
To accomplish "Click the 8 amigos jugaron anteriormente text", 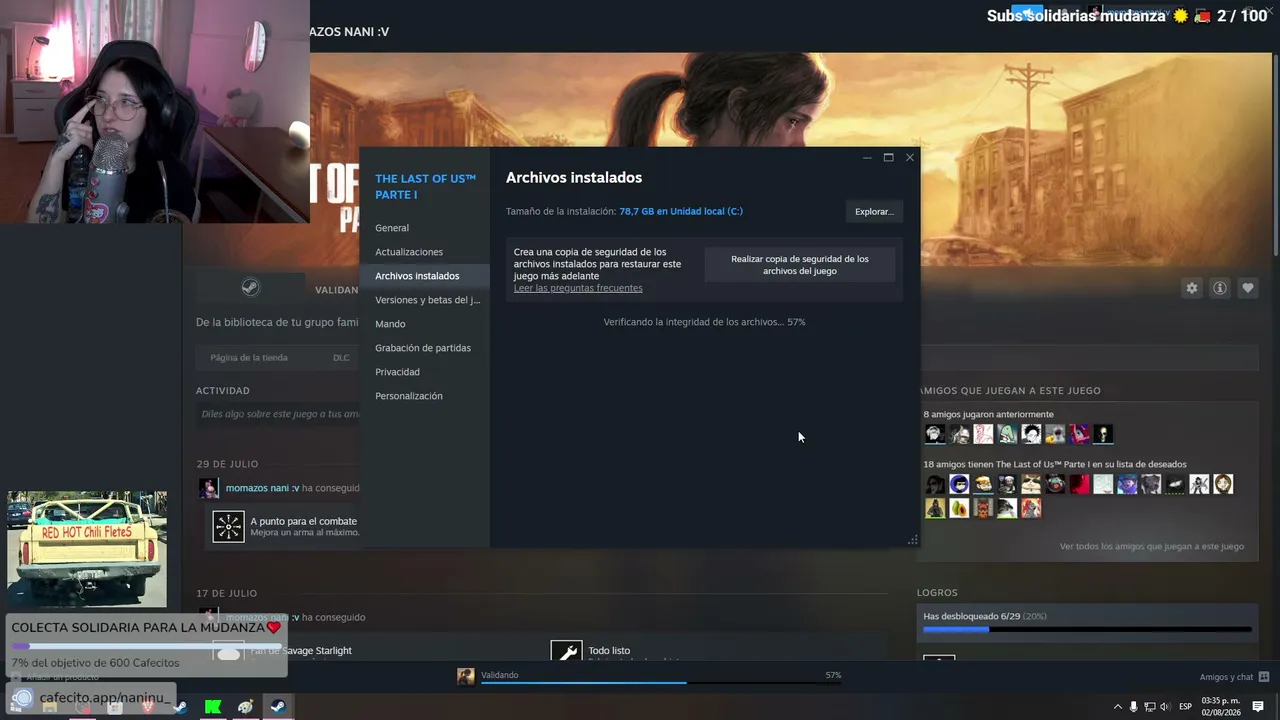I will click(988, 414).
